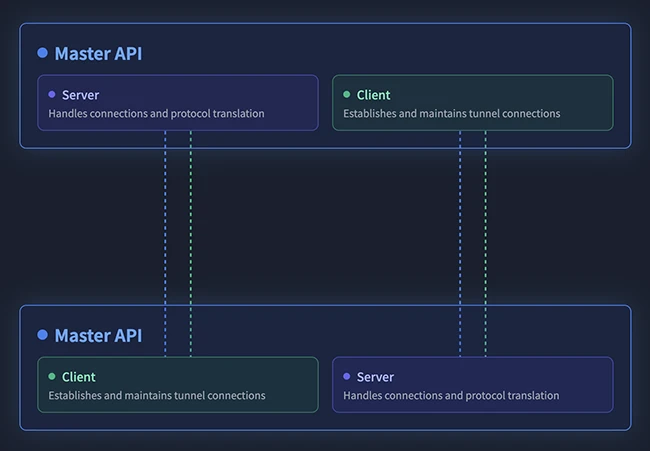
Task: Click the Server label in the lower panel
Action: coord(375,377)
